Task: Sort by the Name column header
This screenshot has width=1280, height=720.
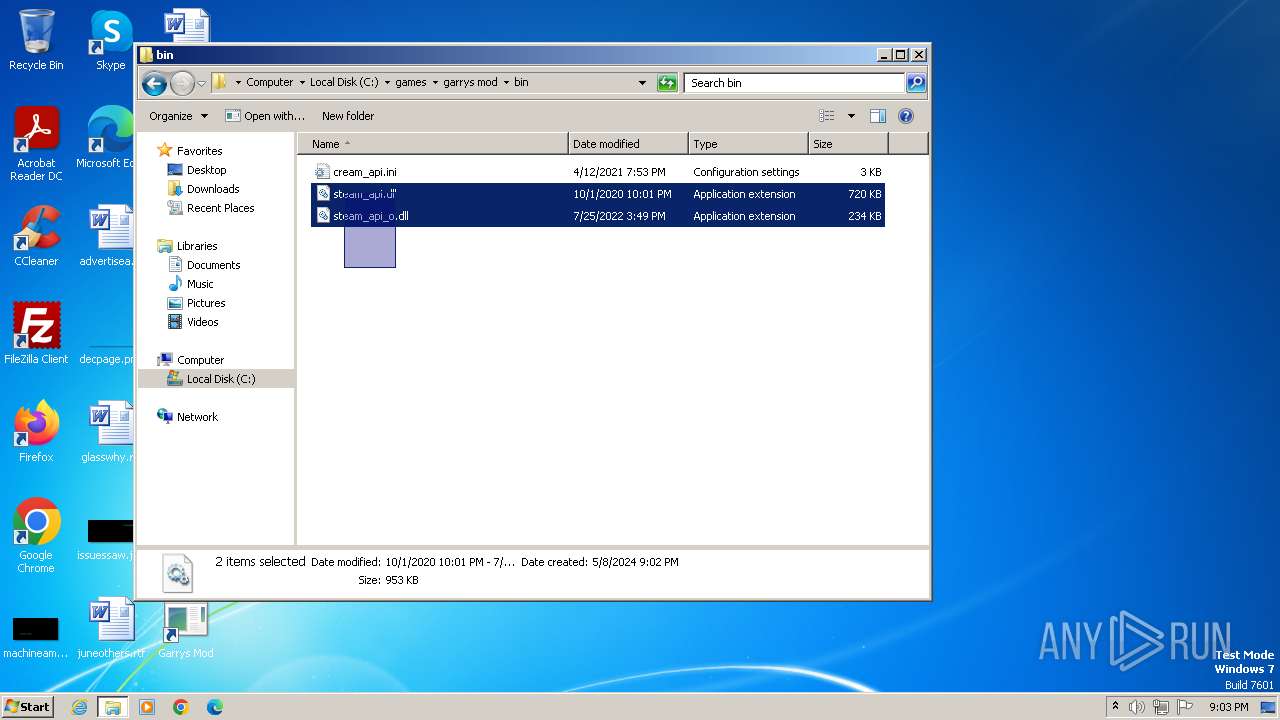Action: coord(433,144)
